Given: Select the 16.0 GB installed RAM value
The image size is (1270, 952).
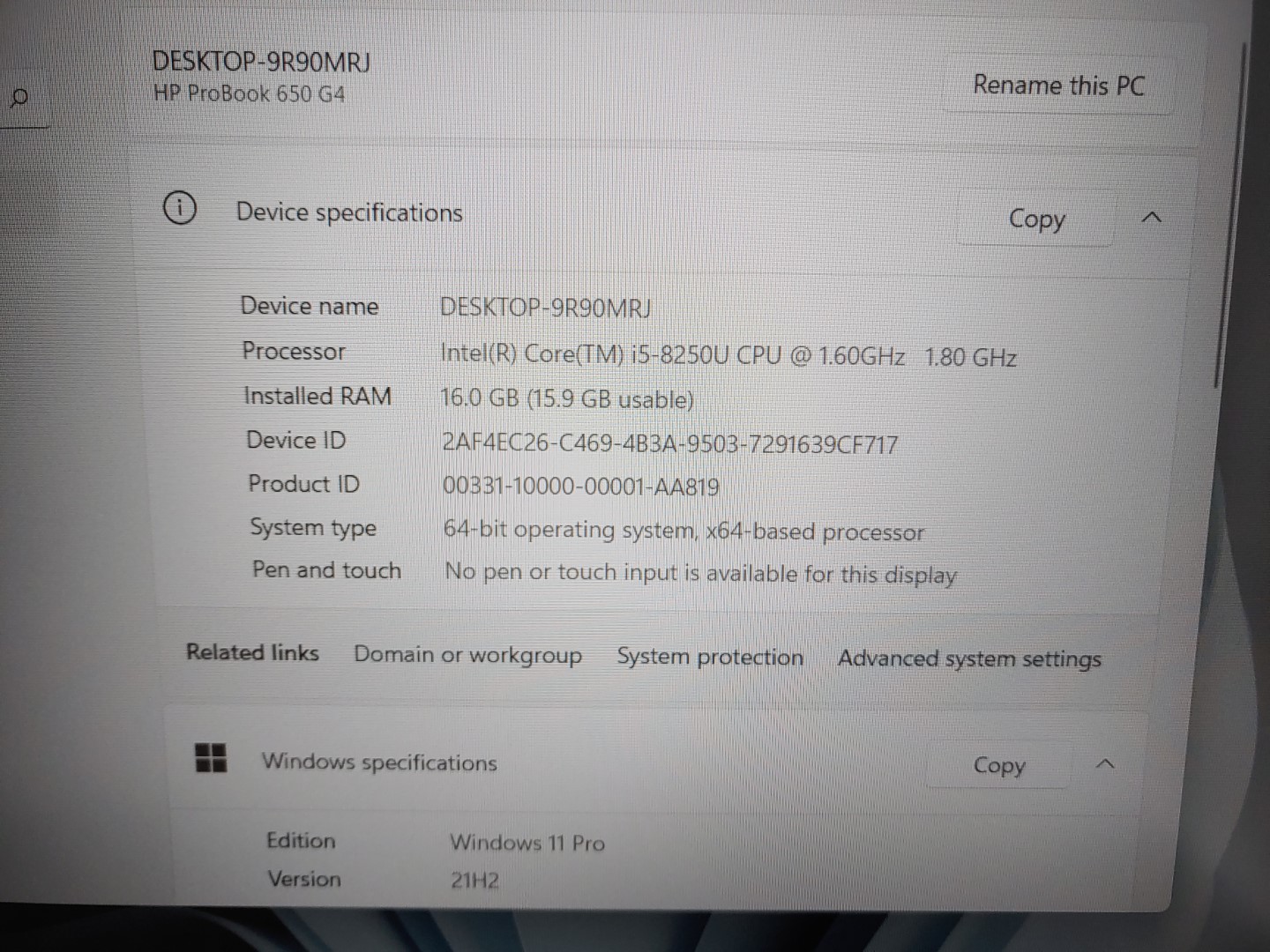Looking at the screenshot, I should [567, 398].
